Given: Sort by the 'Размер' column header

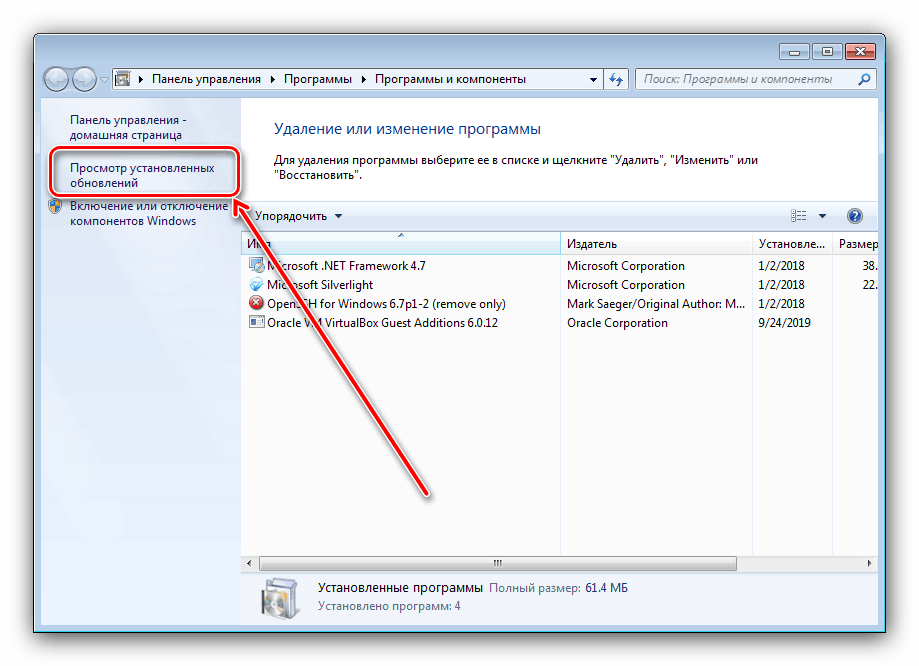Looking at the screenshot, I should (x=856, y=244).
